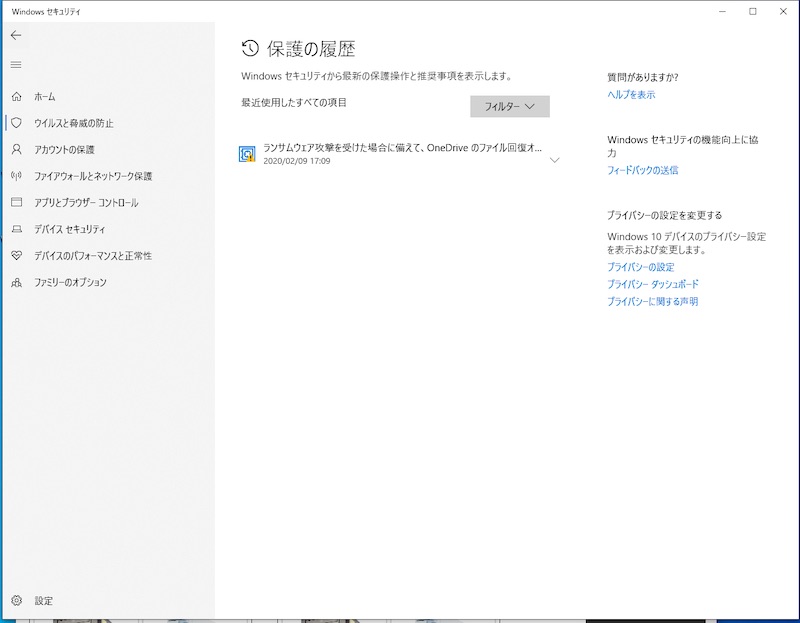Minimize the Windows セキュリティ window
The height and width of the screenshot is (623, 800).
pos(722,11)
